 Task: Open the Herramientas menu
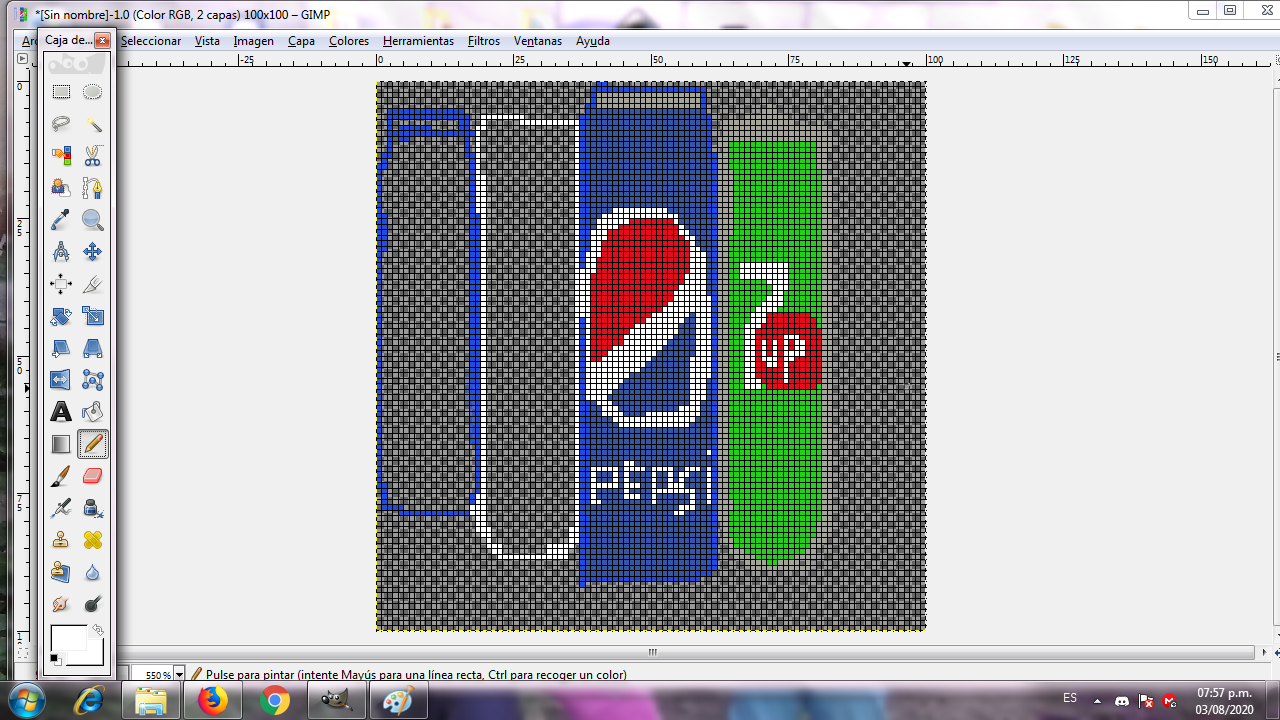(x=418, y=41)
